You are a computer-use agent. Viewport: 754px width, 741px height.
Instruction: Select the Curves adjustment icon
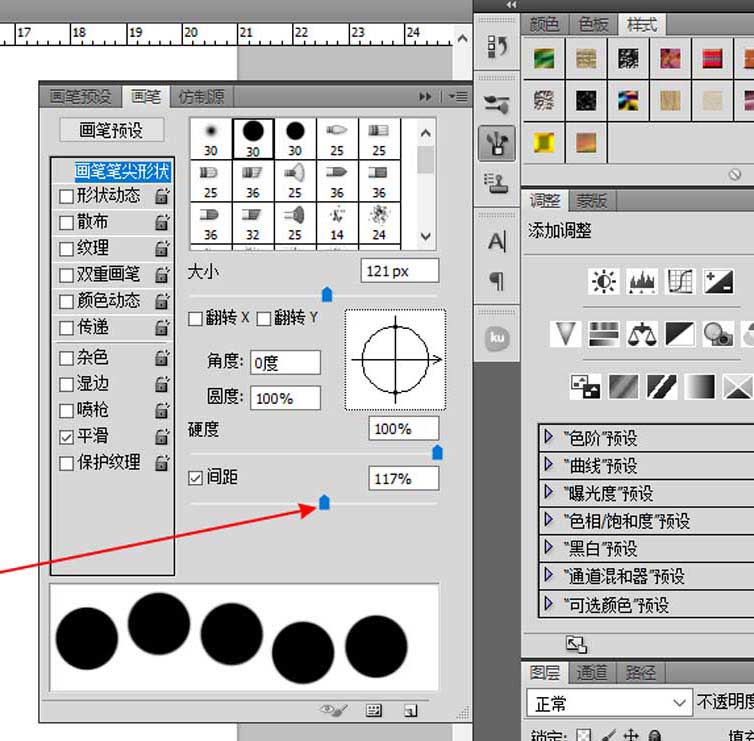click(680, 281)
